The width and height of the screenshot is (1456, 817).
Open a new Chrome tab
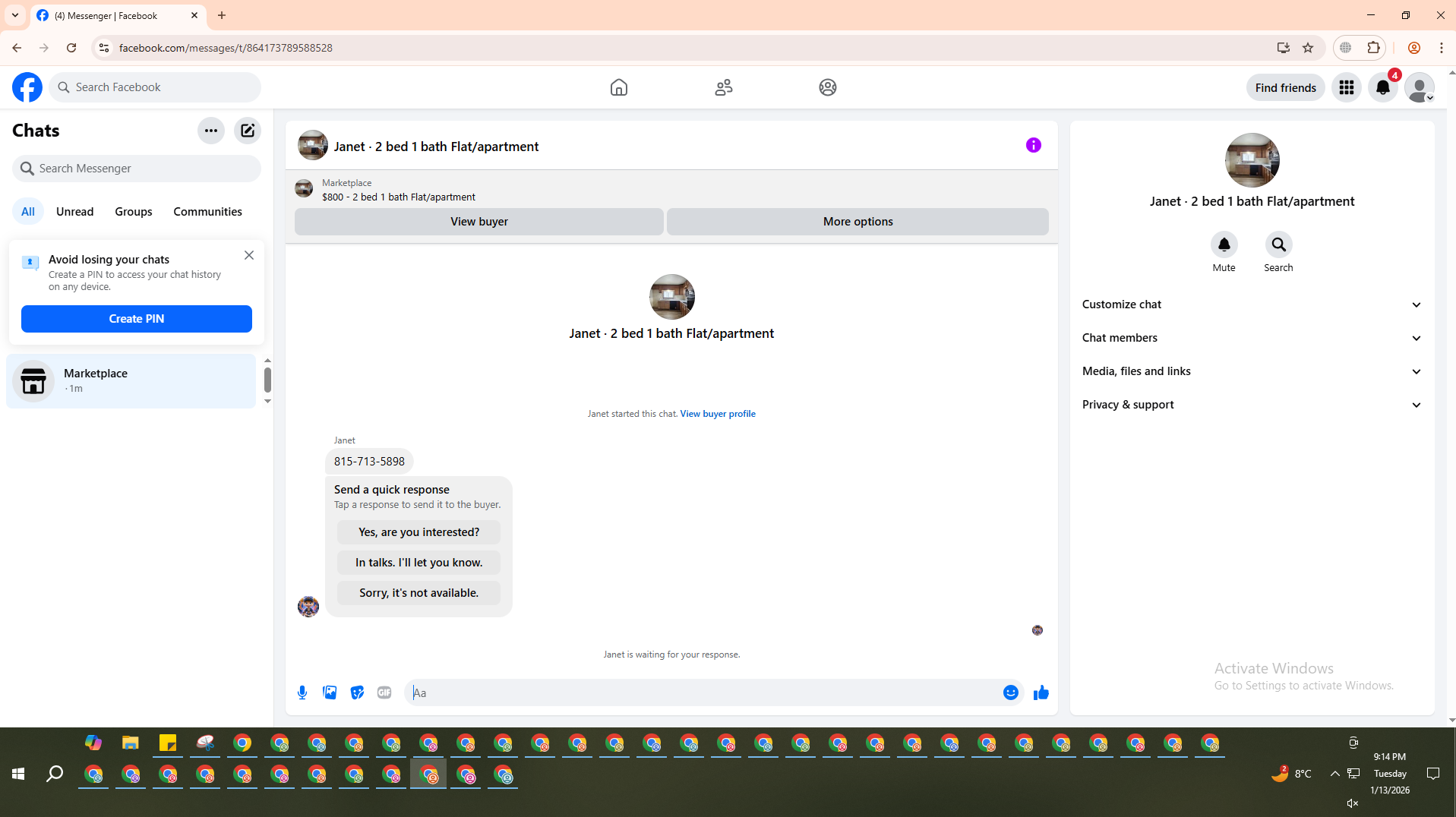click(x=222, y=15)
